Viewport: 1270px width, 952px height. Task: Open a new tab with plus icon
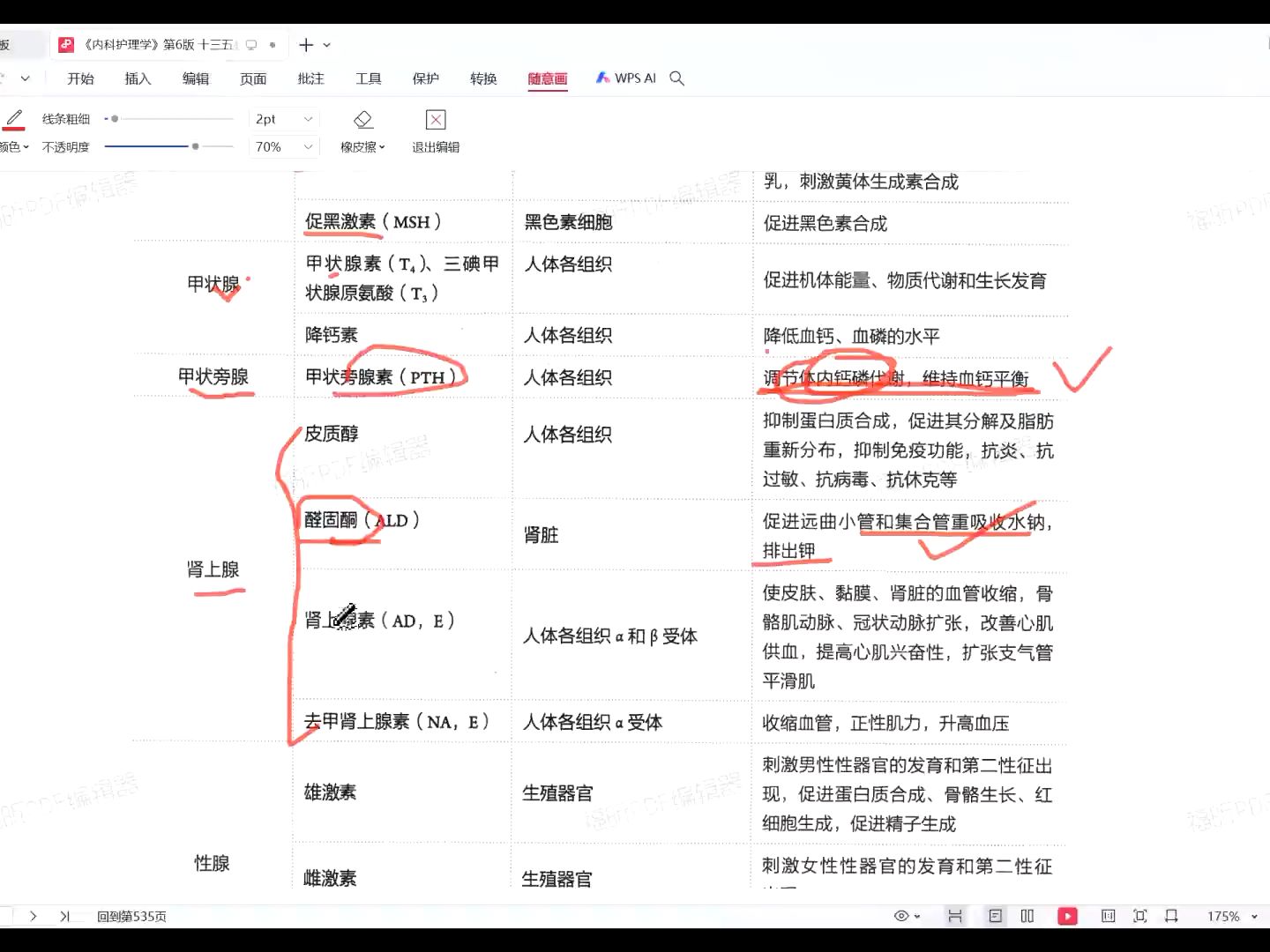[306, 45]
